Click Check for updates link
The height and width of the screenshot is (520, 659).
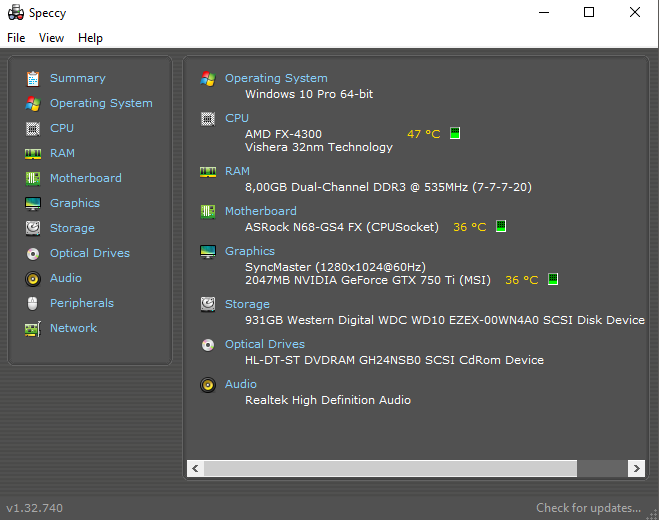(x=588, y=508)
